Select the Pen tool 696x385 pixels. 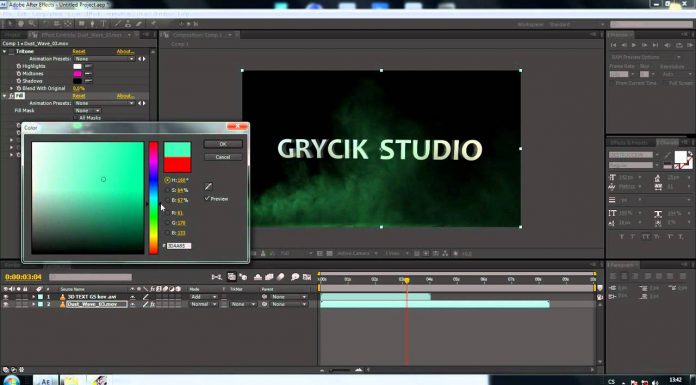coord(92,24)
